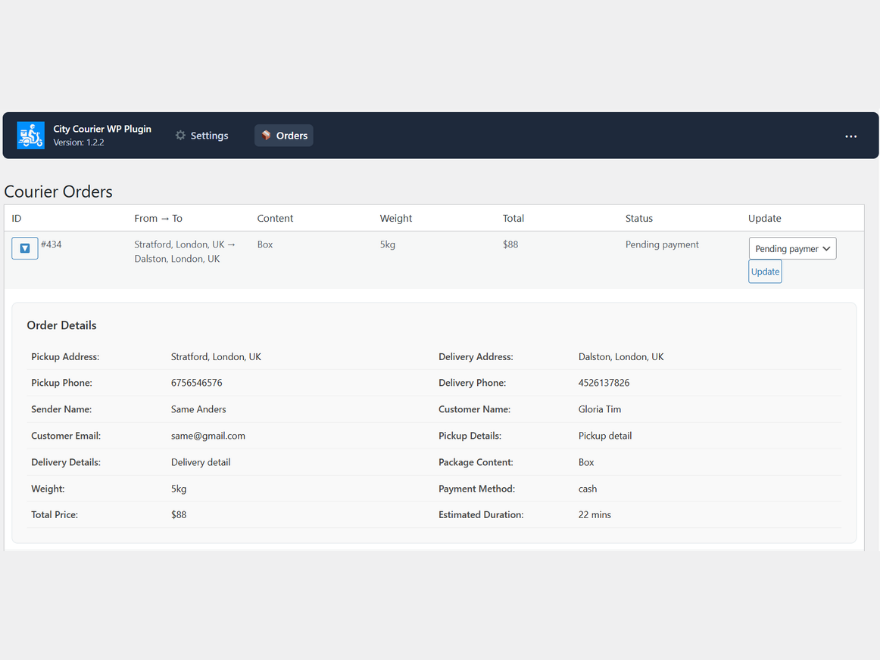The height and width of the screenshot is (660, 880).
Task: Open the Gloria Tim customer name link
Action: (599, 409)
